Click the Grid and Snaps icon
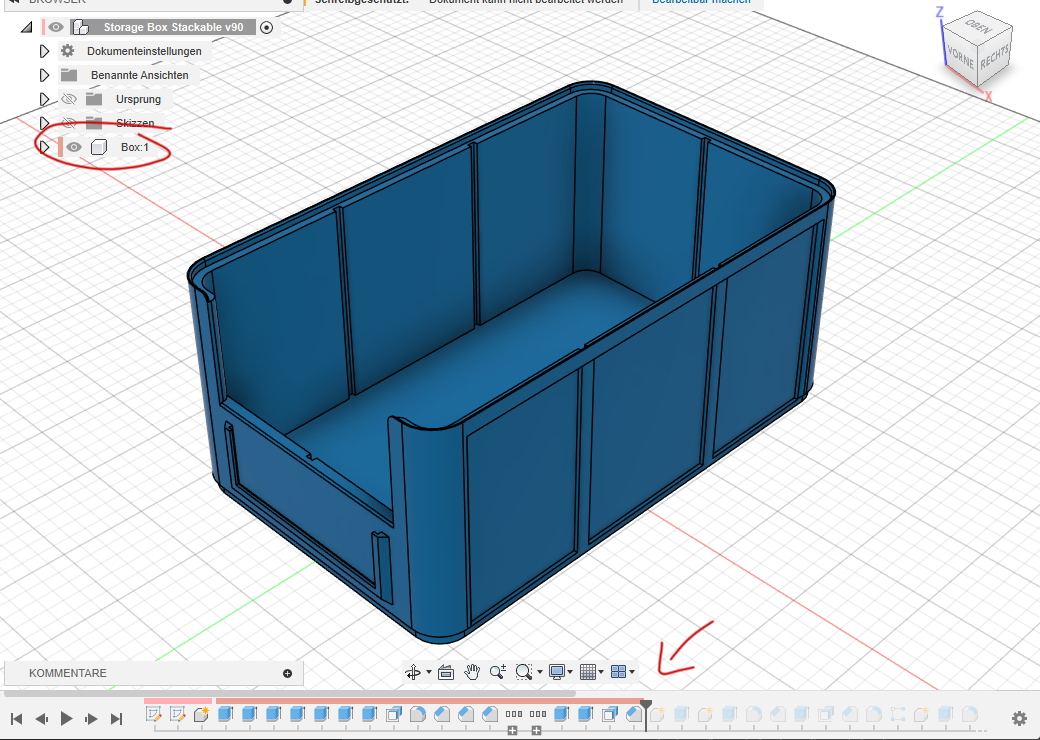 pos(587,672)
